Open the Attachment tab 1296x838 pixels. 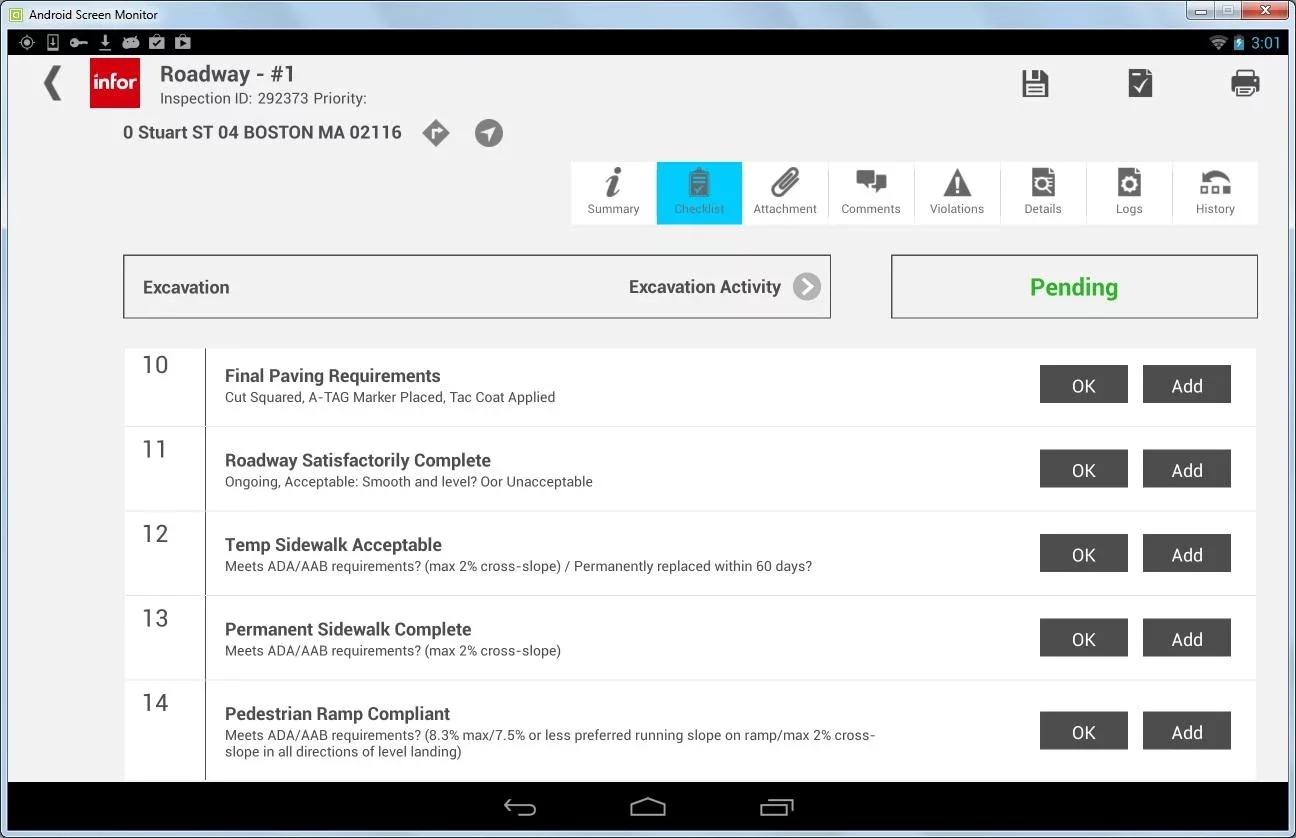coord(785,192)
